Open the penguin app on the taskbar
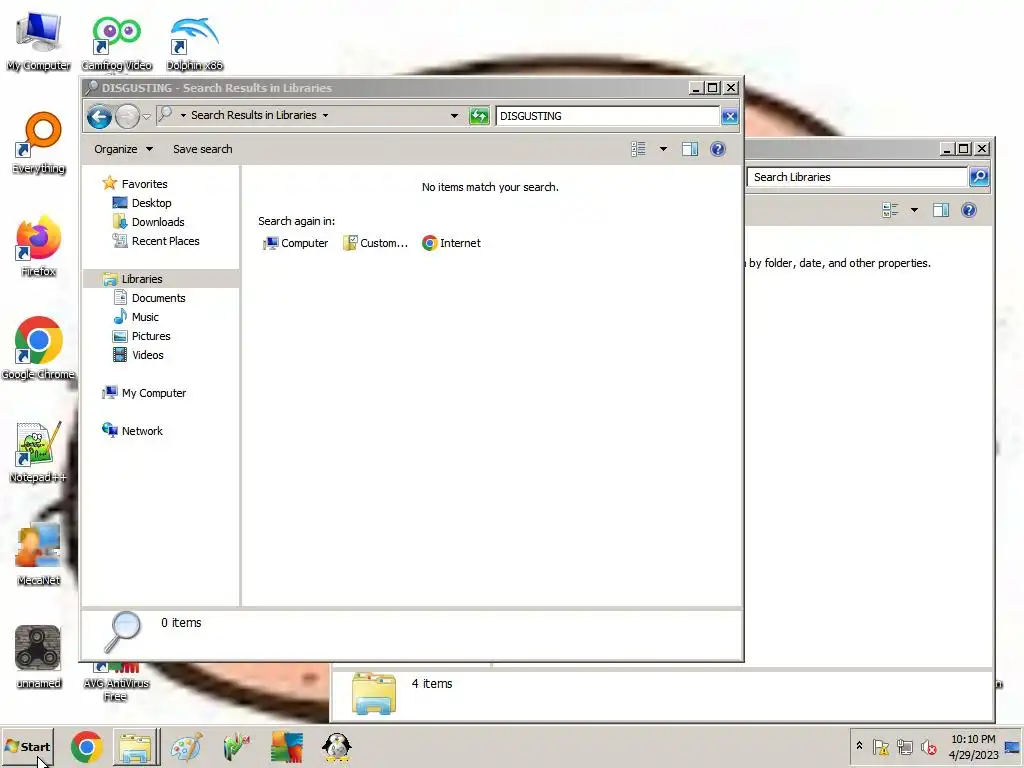1024x768 pixels. 337,746
